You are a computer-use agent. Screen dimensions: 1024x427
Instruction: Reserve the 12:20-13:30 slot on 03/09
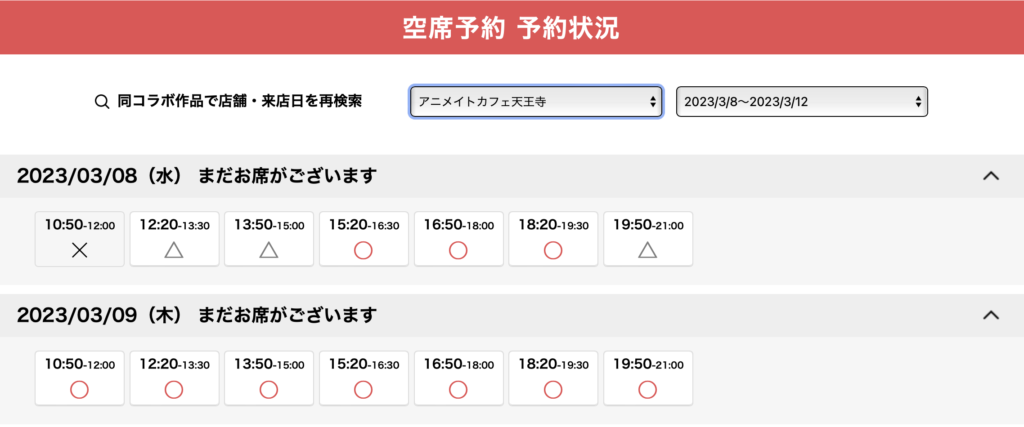point(174,378)
